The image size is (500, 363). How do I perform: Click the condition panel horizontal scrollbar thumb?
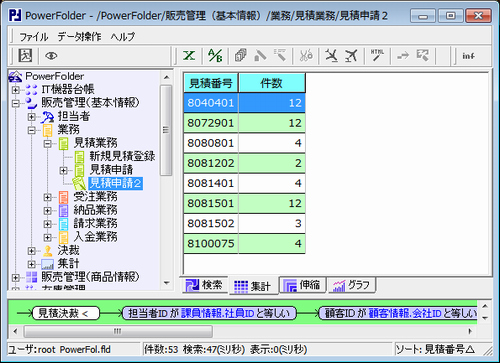point(118,331)
